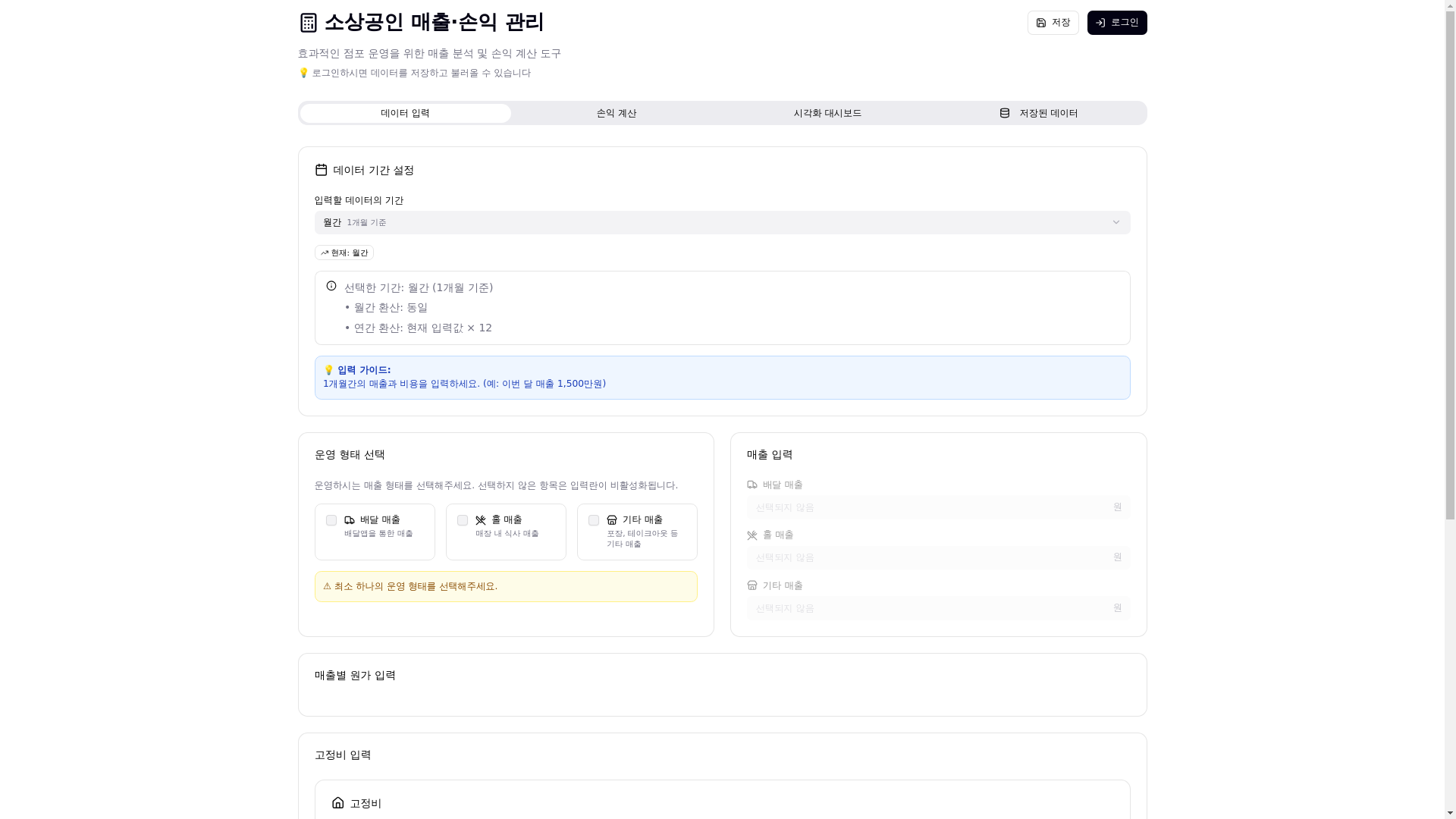Switch to the 데이터 입력 tab
Viewport: 1456px width, 819px height.
point(405,113)
